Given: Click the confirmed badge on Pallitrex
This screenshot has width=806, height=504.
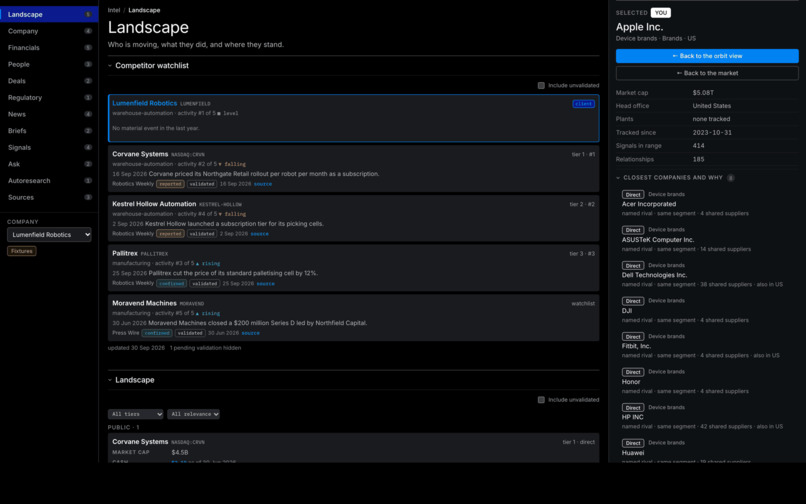Looking at the screenshot, I should (x=172, y=283).
